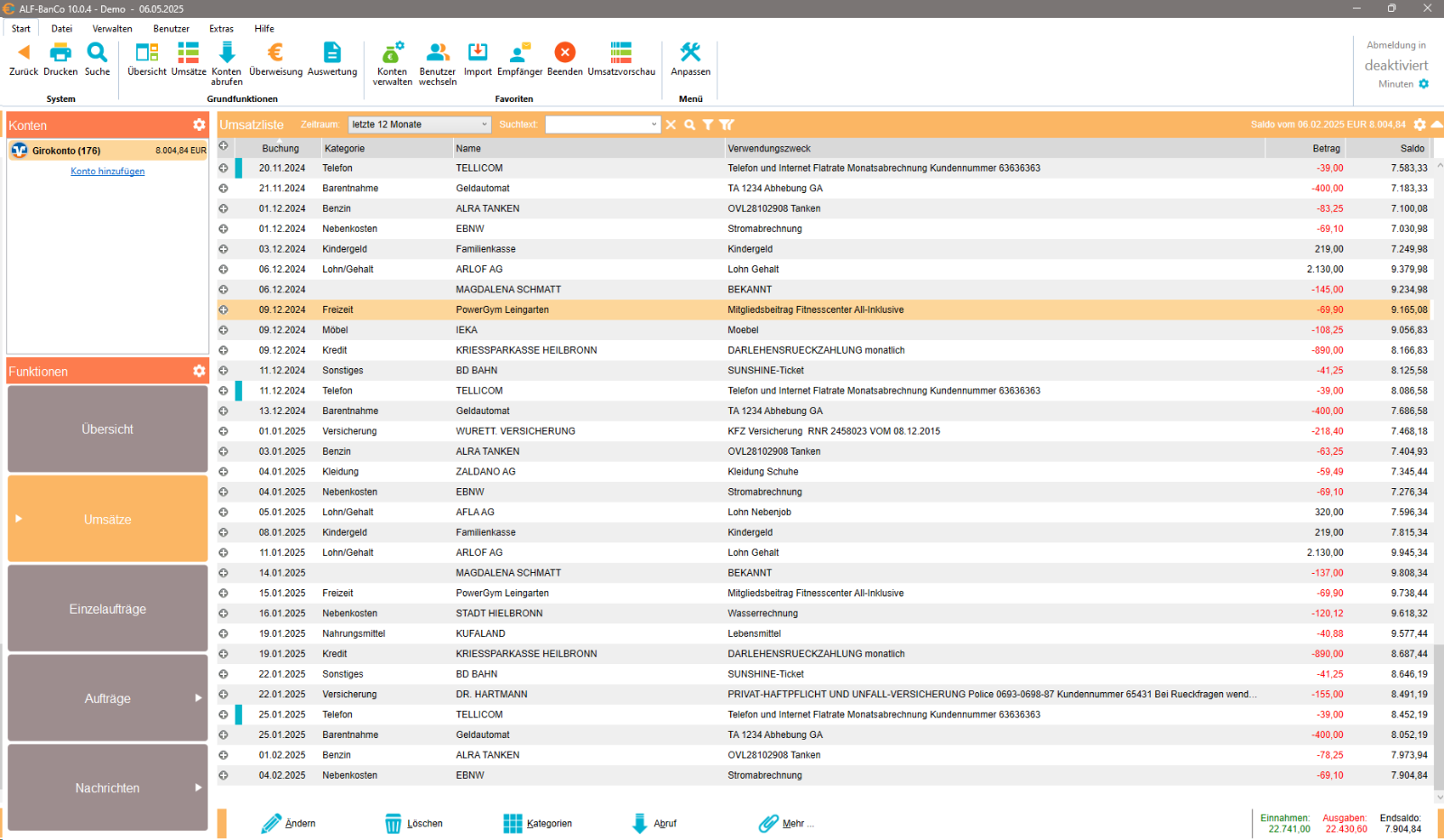The width and height of the screenshot is (1444, 840).
Task: Select the AFLA AG Lohn Nebenjob row
Action: coord(825,512)
